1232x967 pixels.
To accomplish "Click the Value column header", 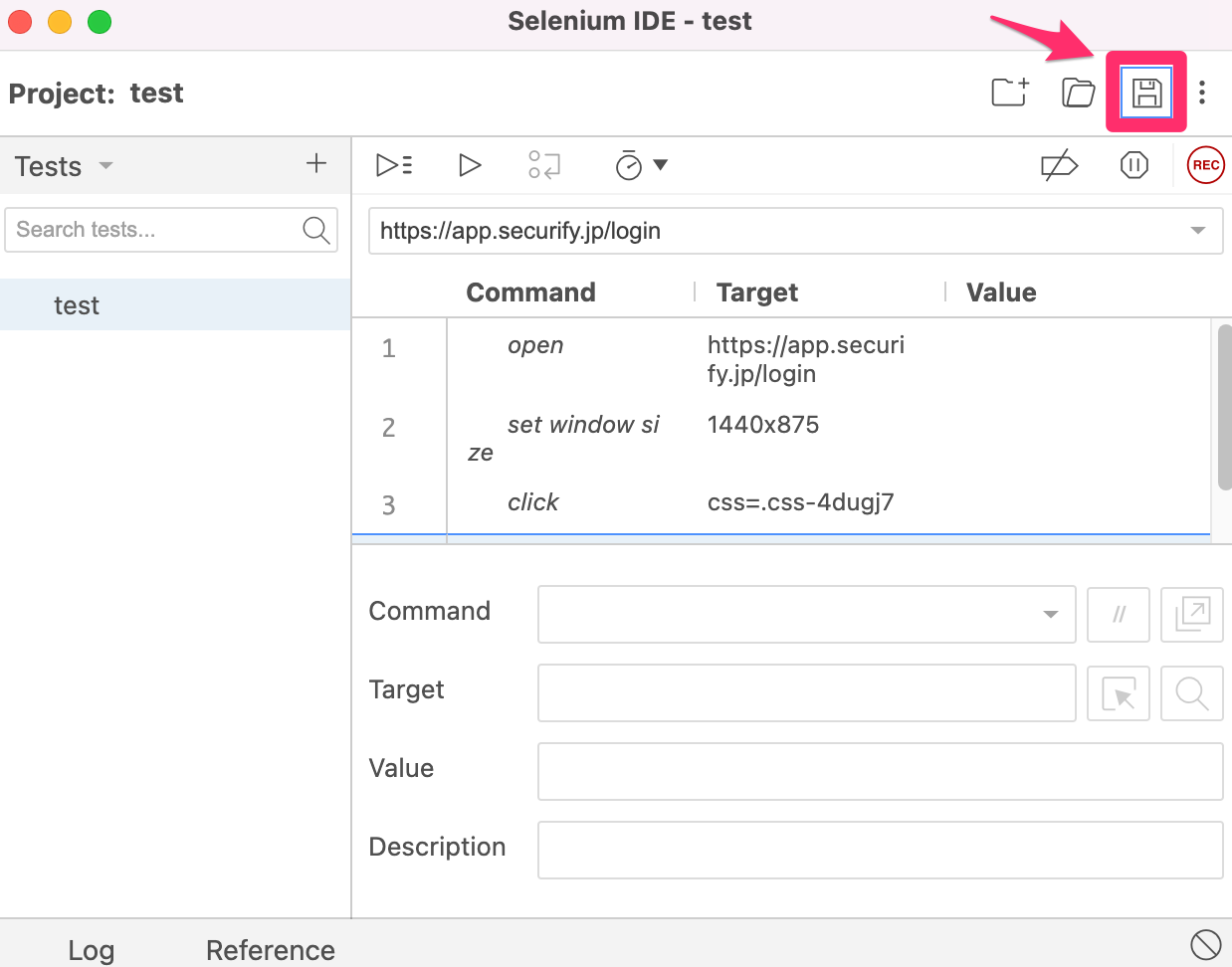I will click(1001, 292).
